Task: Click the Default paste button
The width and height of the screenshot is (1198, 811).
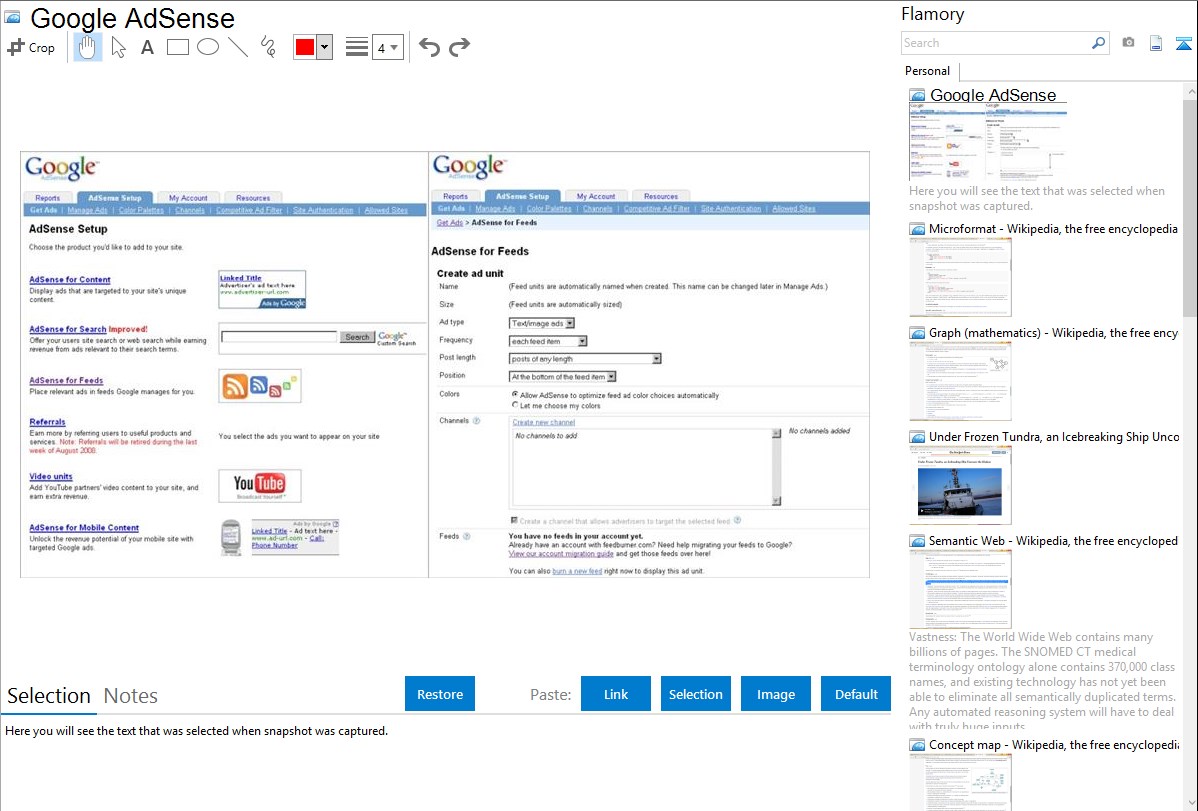Action: 856,694
